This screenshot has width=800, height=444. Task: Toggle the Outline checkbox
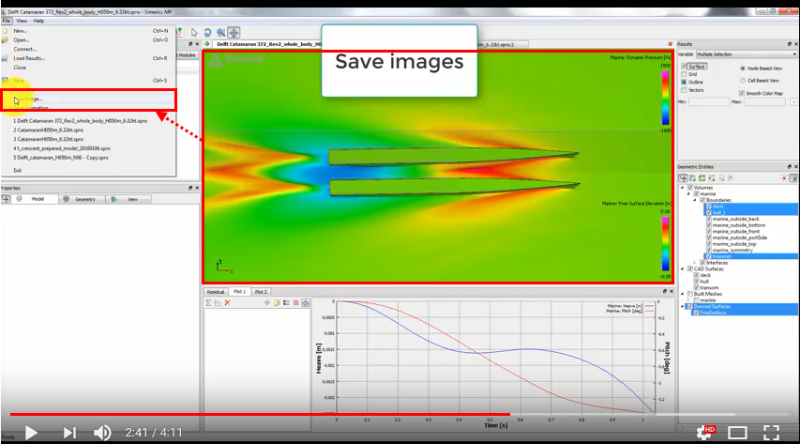(x=684, y=82)
